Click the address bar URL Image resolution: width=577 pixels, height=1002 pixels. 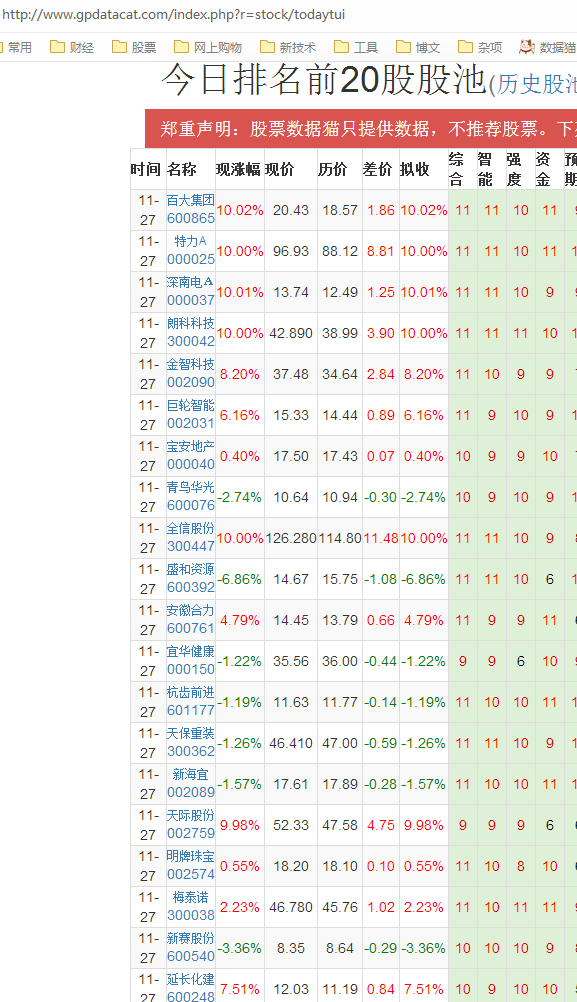(x=173, y=15)
